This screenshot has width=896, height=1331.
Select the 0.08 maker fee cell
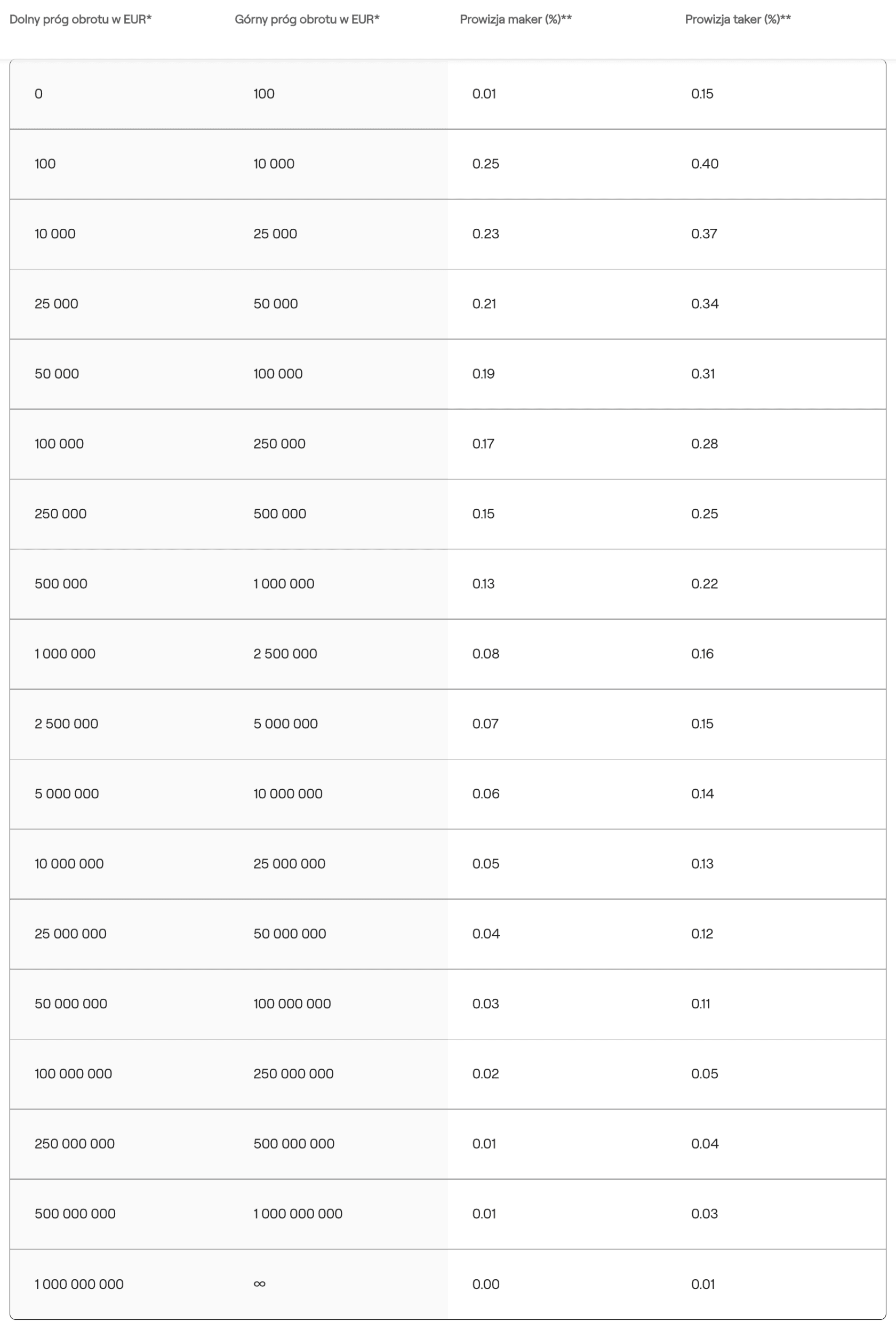click(x=485, y=654)
